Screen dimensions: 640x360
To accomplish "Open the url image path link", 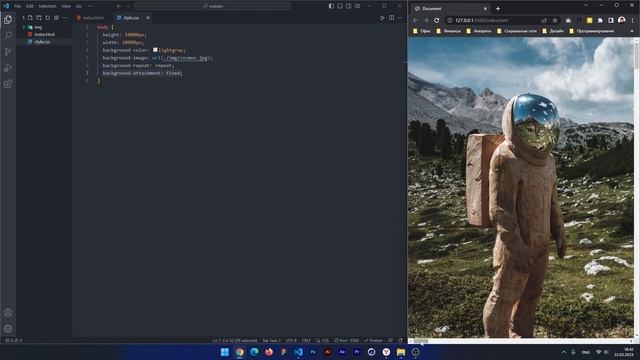I will point(185,58).
